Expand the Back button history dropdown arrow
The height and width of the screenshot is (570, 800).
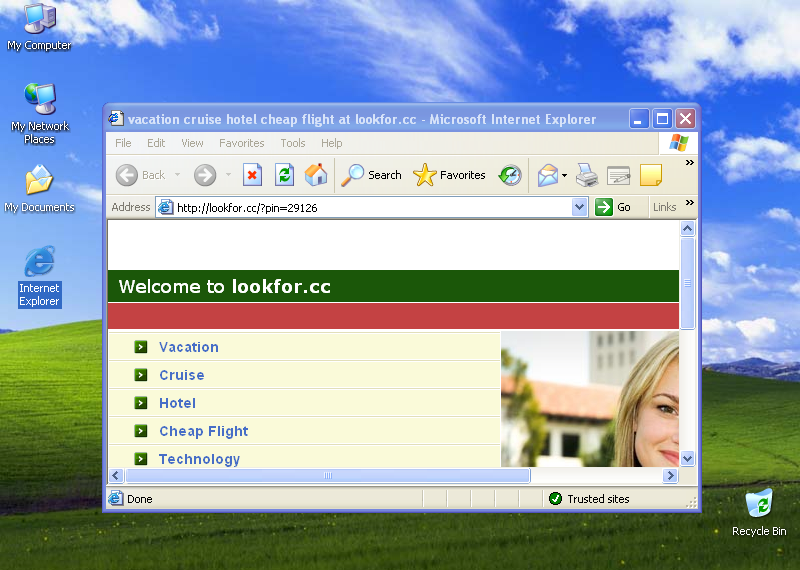(x=178, y=175)
